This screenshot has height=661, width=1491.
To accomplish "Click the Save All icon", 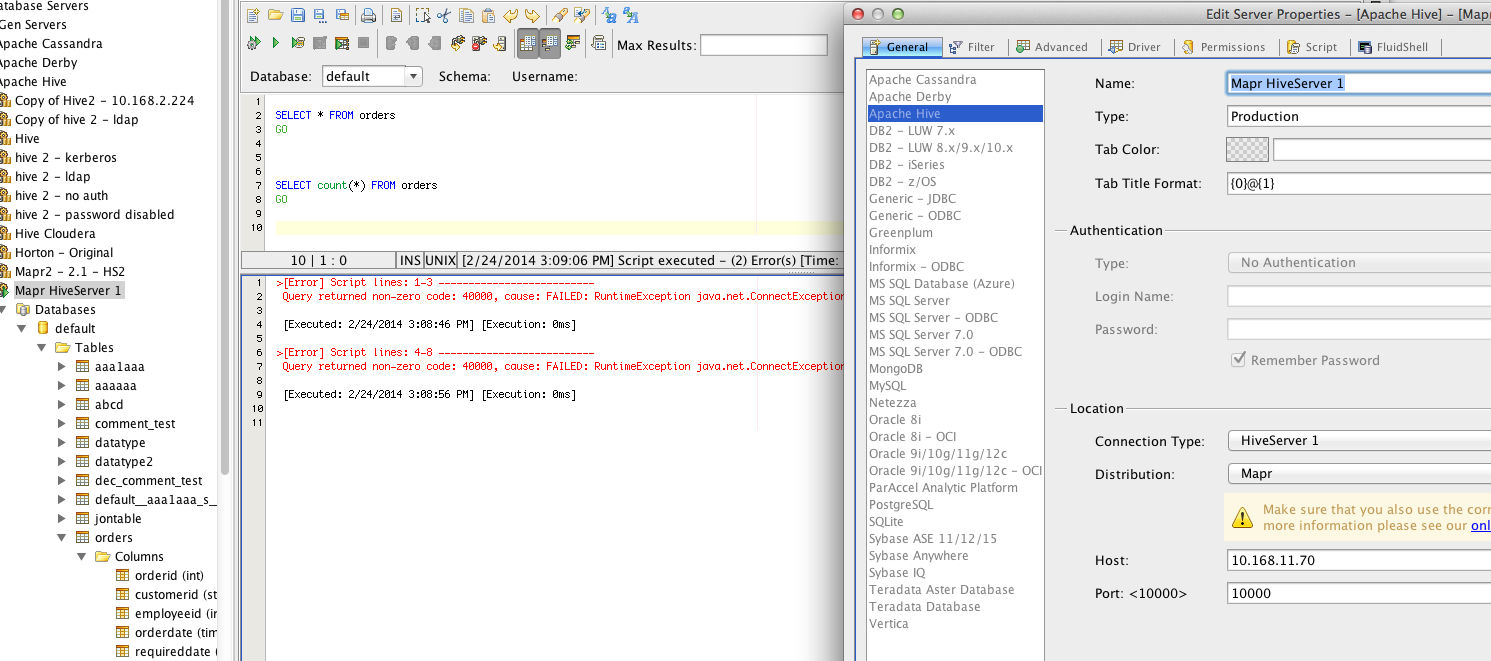I will click(342, 16).
